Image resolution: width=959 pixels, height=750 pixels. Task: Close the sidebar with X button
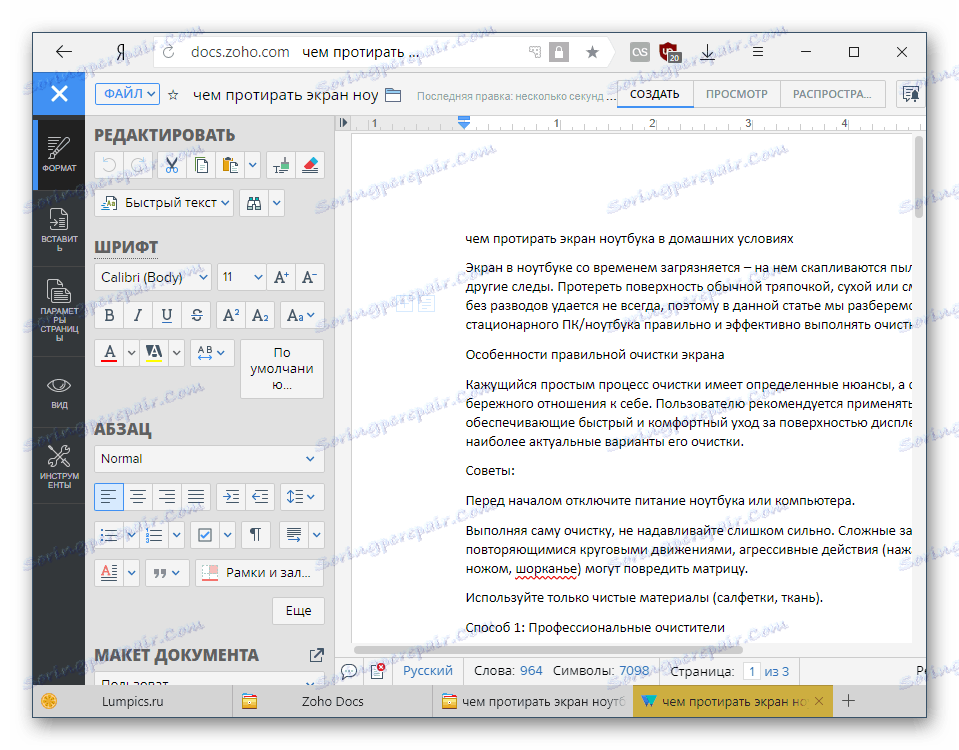click(x=59, y=94)
